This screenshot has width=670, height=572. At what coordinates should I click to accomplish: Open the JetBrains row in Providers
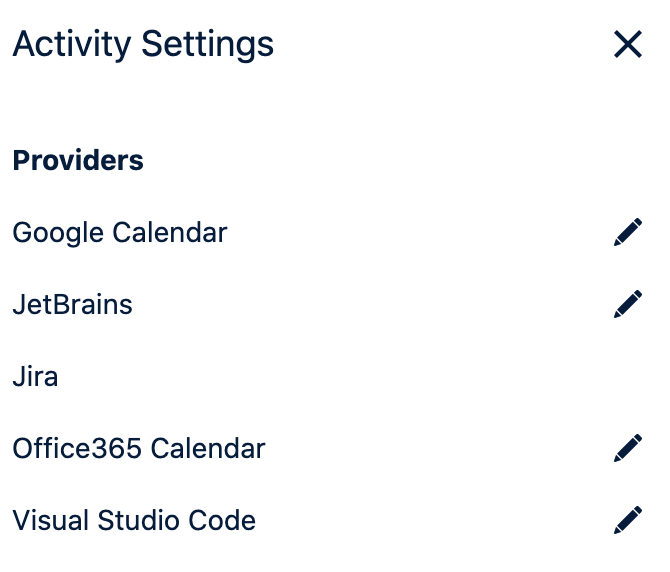[x=72, y=304]
